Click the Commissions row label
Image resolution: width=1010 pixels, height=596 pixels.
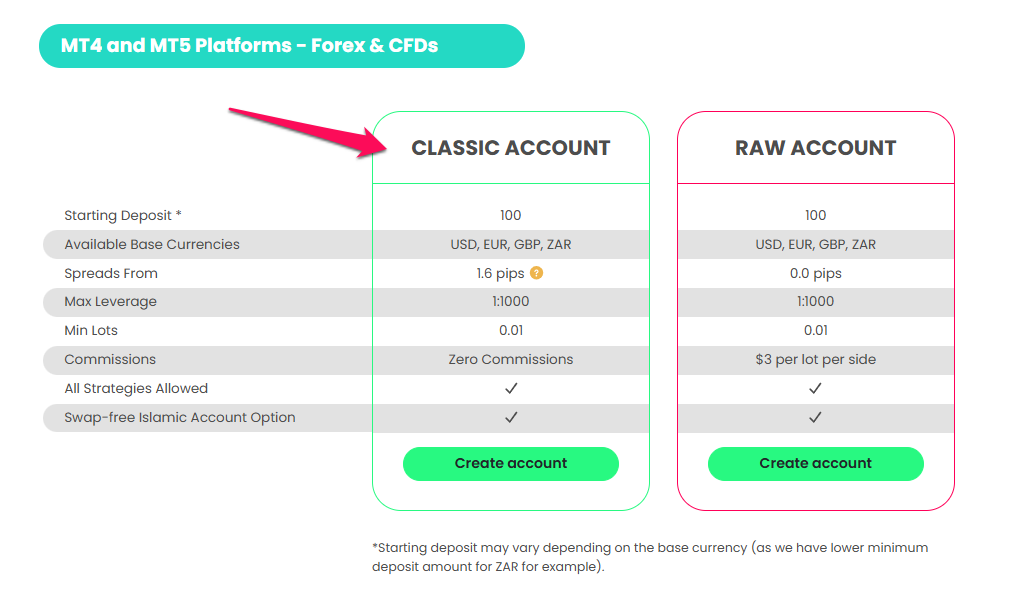110,359
